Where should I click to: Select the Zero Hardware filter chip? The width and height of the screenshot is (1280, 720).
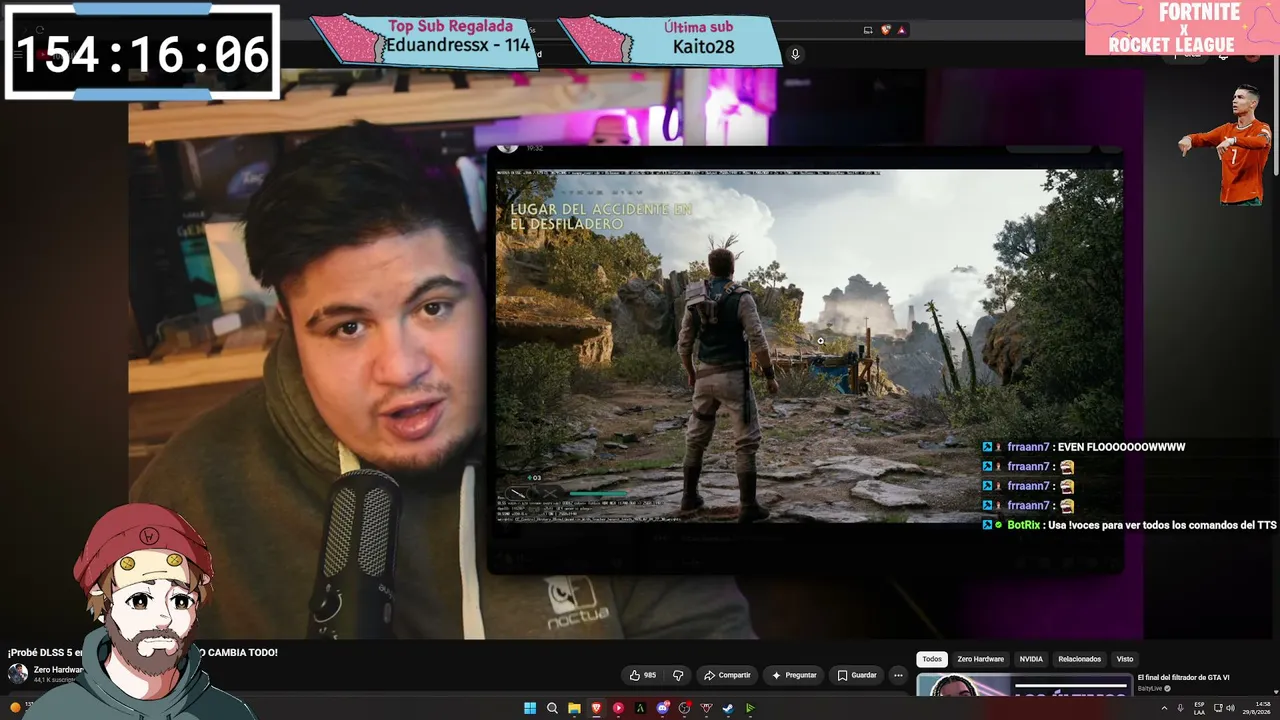980,659
